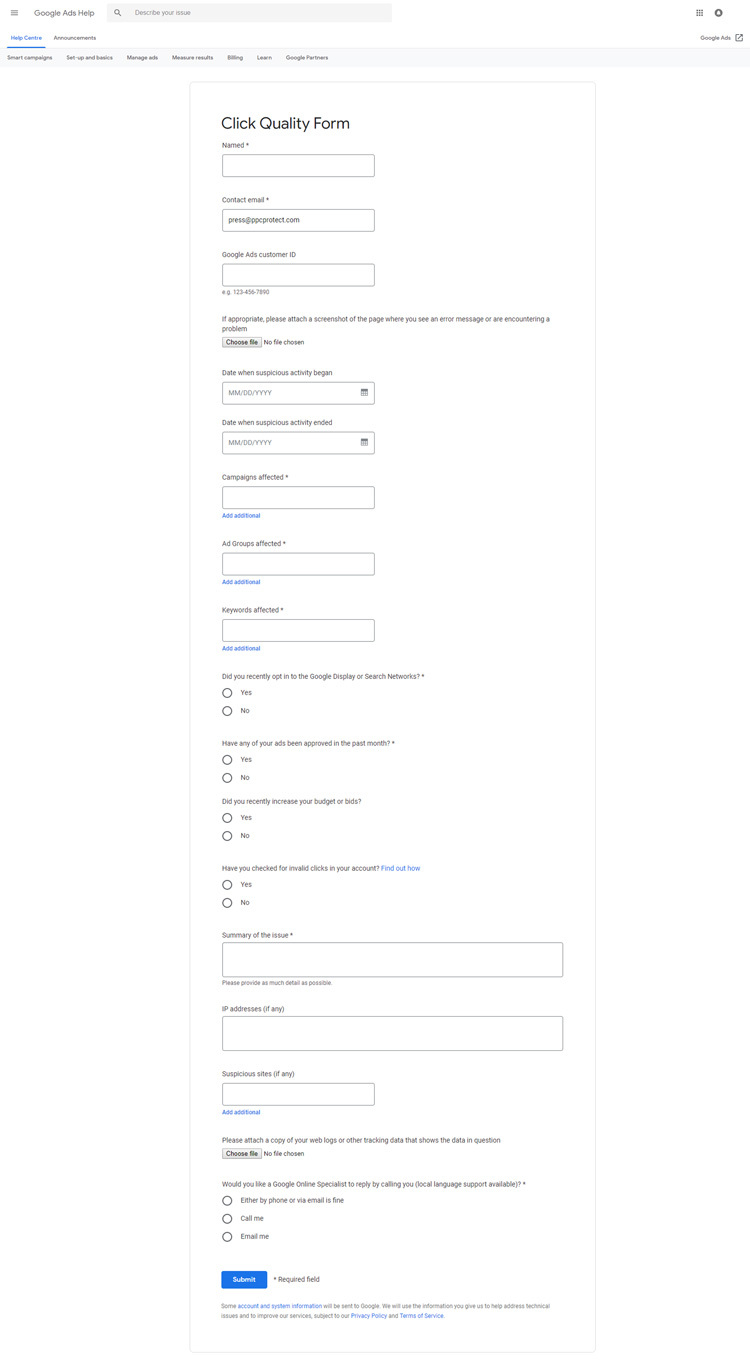
Task: Add additional under Keywords affected
Action: (241, 649)
